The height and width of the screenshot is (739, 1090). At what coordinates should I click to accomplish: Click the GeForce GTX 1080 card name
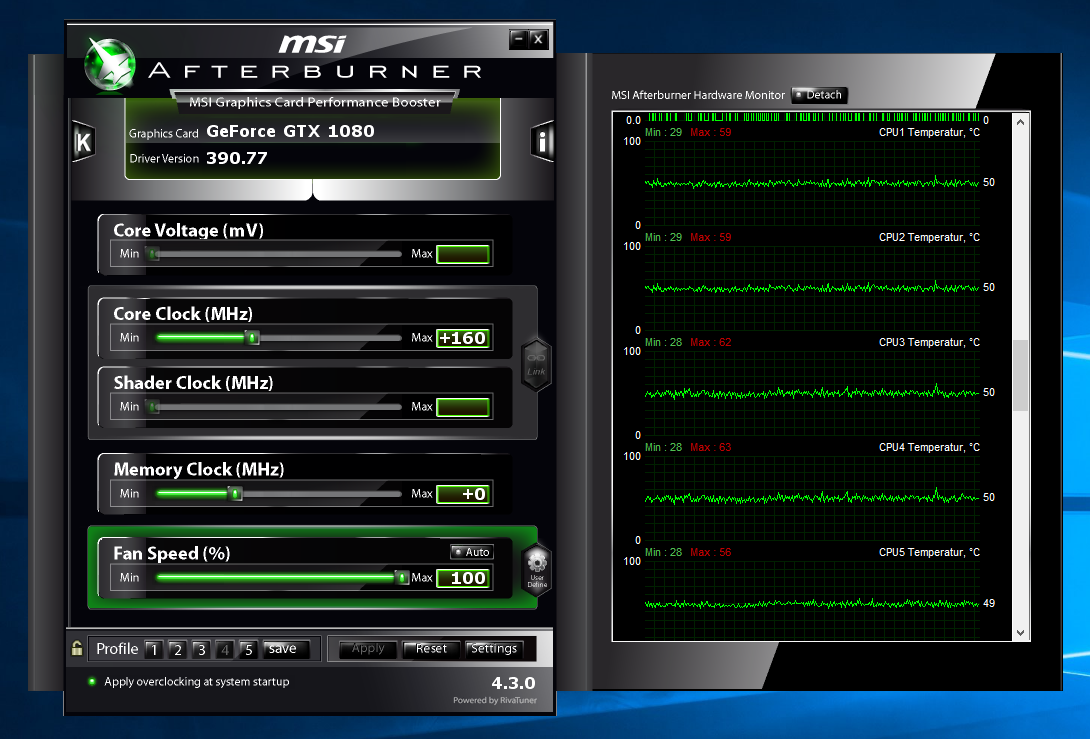click(291, 131)
